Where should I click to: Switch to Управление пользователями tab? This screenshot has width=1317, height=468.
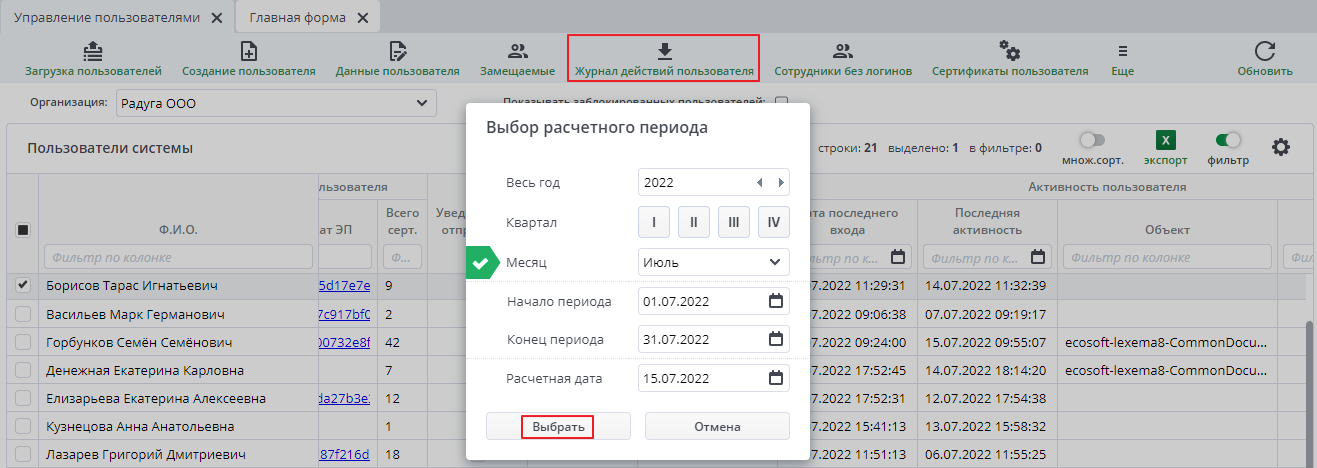click(107, 18)
